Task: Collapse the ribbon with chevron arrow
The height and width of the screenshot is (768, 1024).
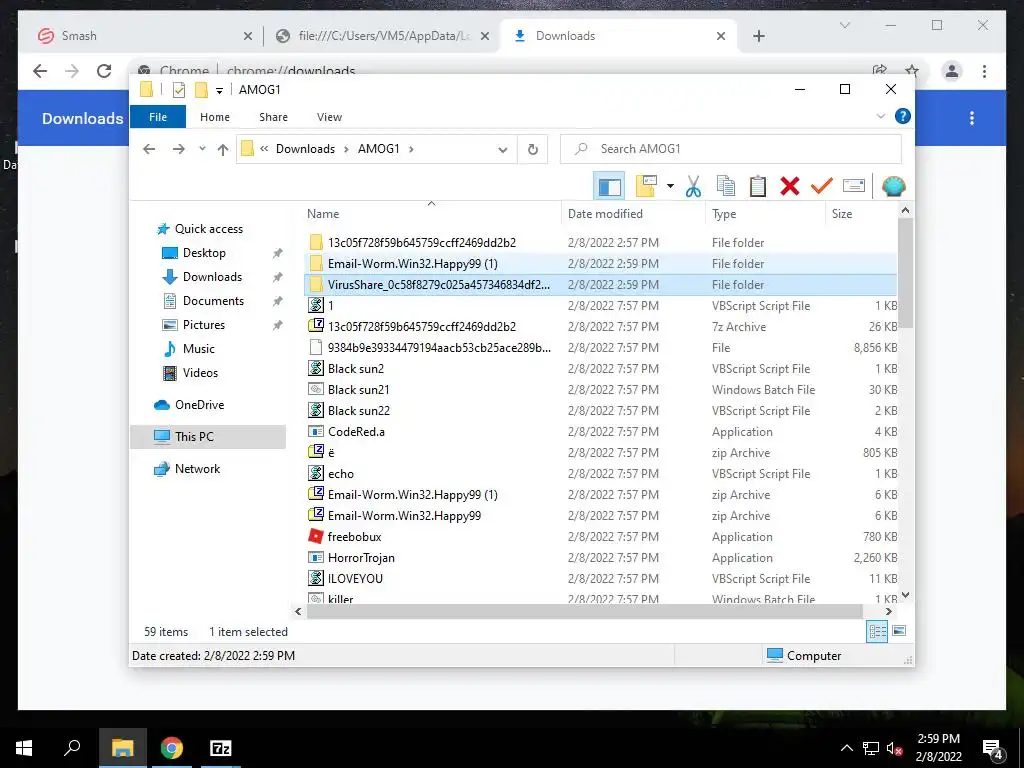Action: pyautogui.click(x=880, y=116)
